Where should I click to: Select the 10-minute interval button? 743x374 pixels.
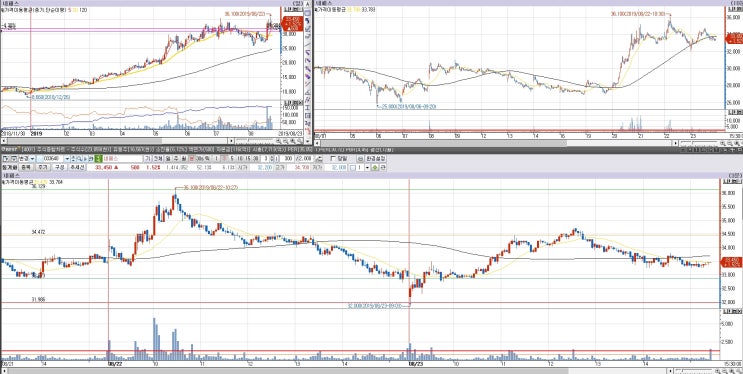tap(240, 158)
